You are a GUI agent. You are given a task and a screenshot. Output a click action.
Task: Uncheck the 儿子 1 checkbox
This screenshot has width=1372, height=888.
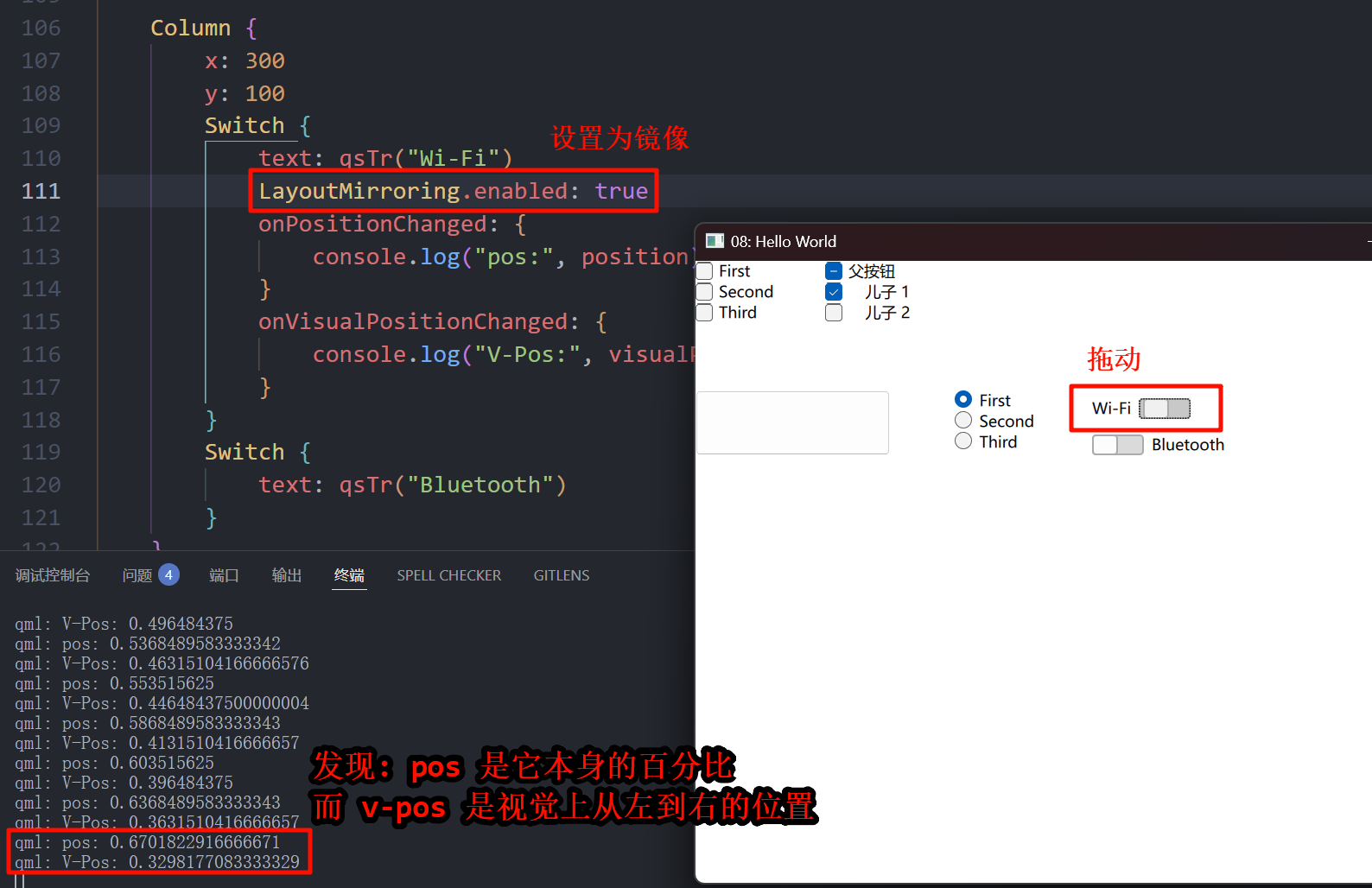[x=834, y=292]
